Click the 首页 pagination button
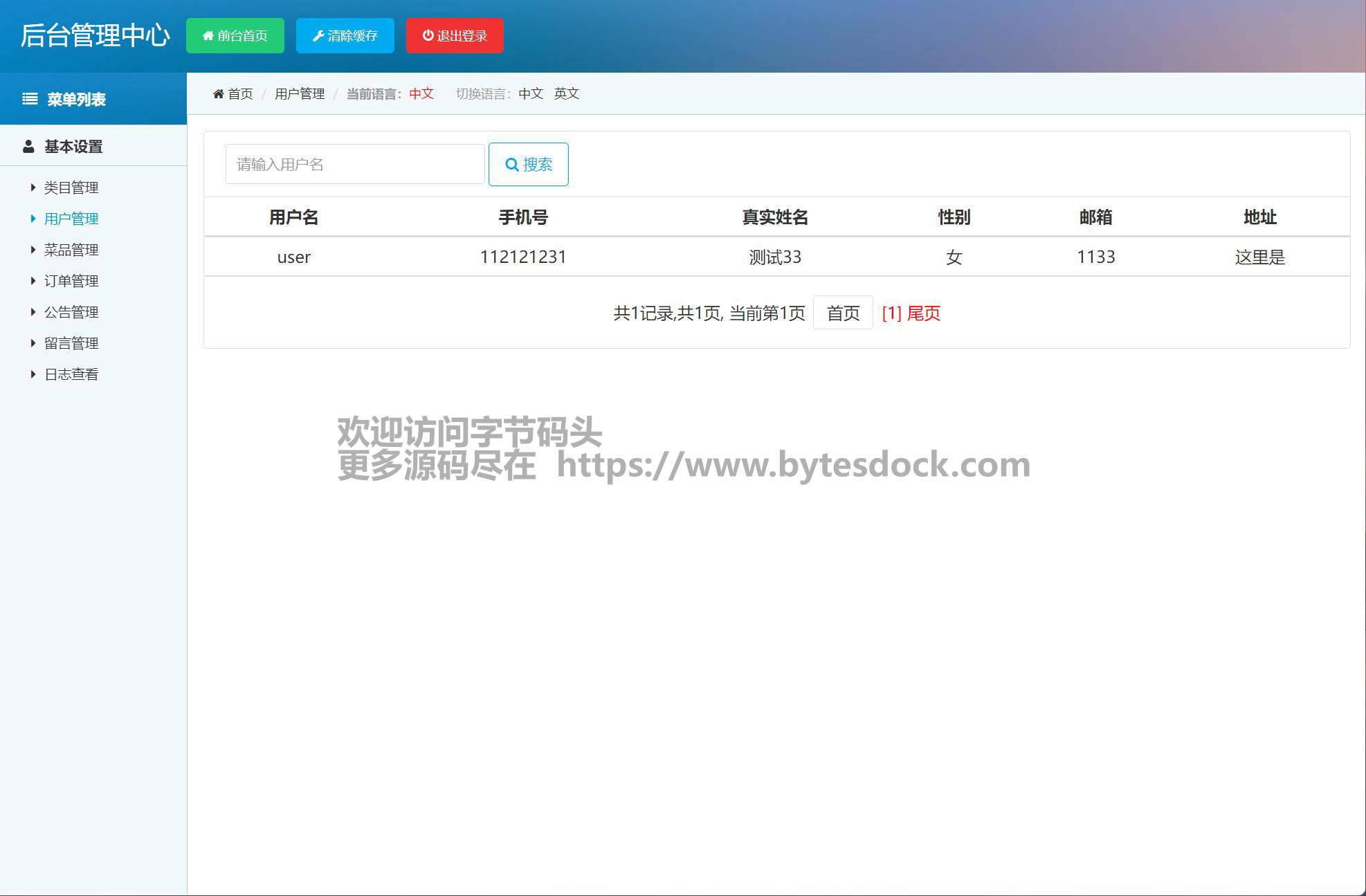The image size is (1366, 896). coord(843,313)
